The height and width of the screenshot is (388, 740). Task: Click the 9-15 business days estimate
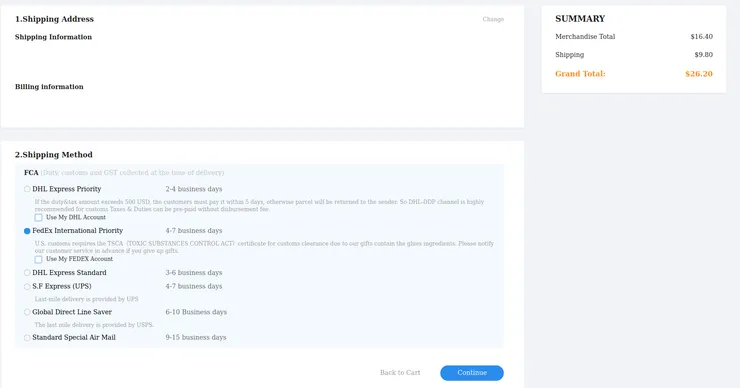click(196, 337)
